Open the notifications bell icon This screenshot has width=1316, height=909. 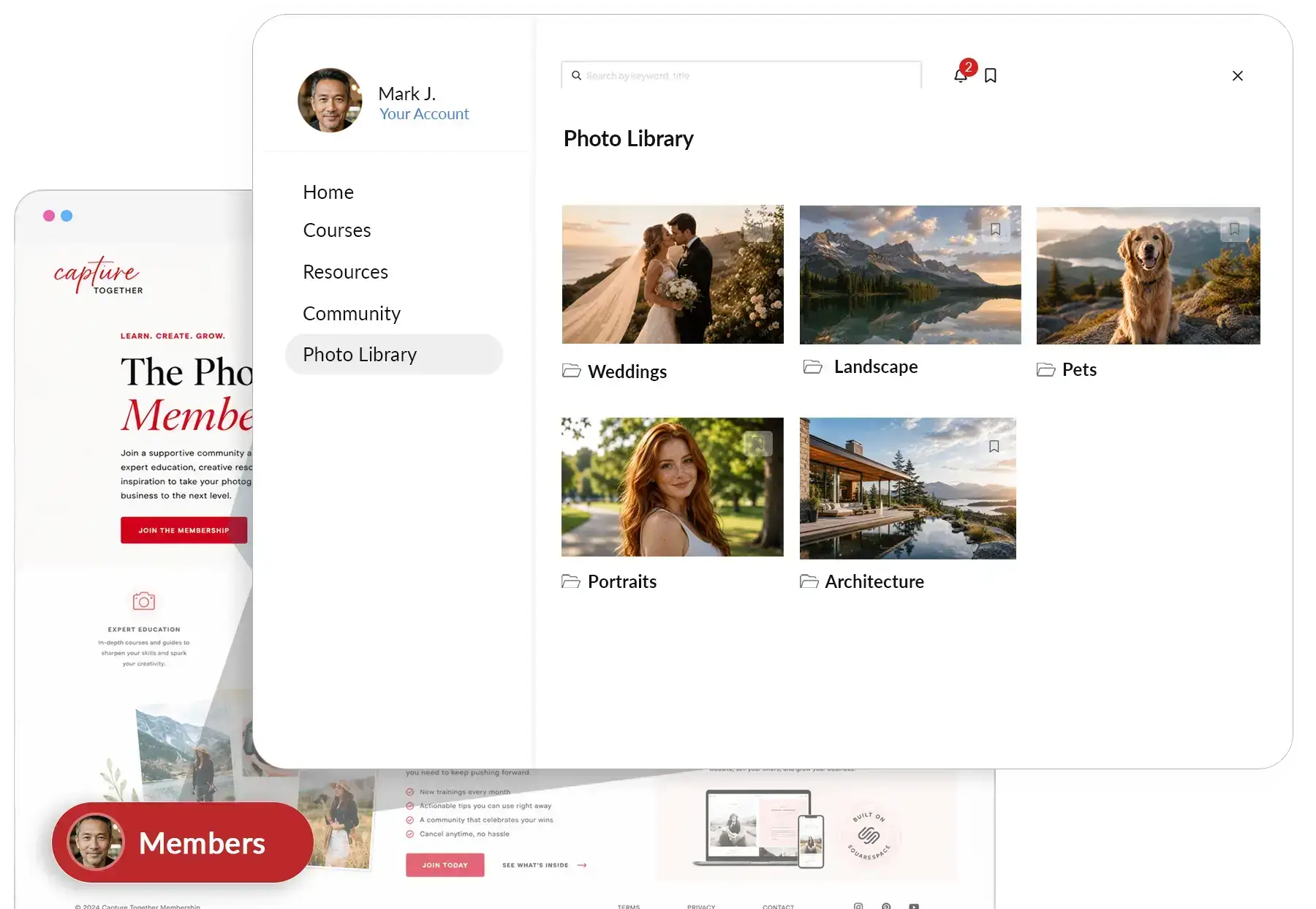click(x=961, y=75)
